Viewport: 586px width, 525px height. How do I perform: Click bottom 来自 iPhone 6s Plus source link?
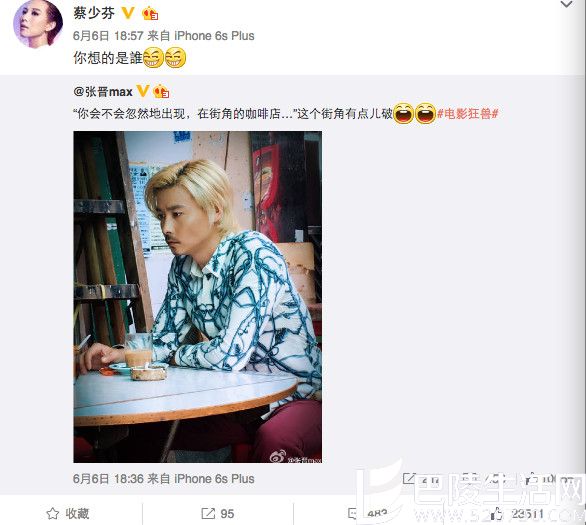tap(214, 479)
